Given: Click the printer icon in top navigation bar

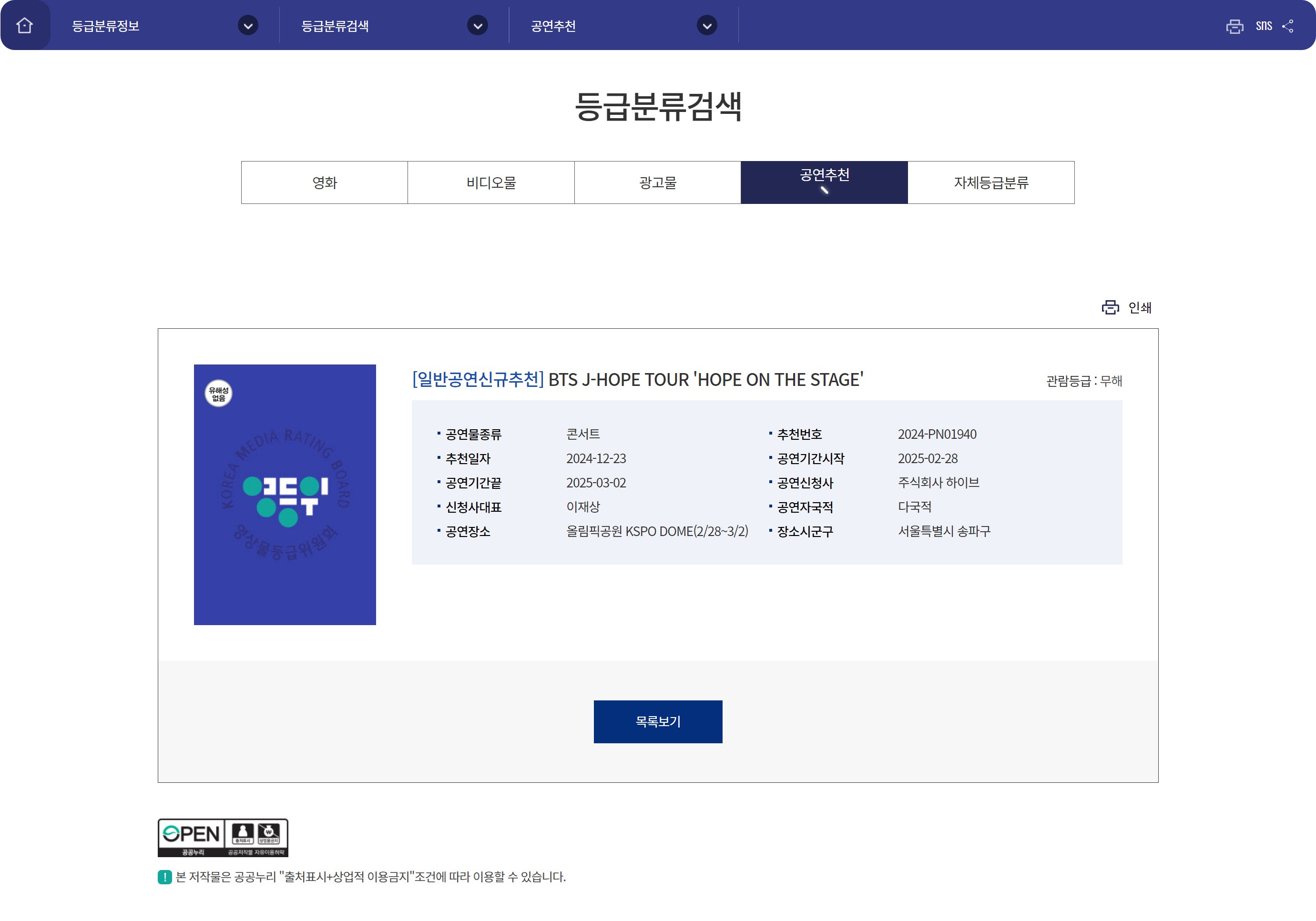Looking at the screenshot, I should click(1234, 26).
